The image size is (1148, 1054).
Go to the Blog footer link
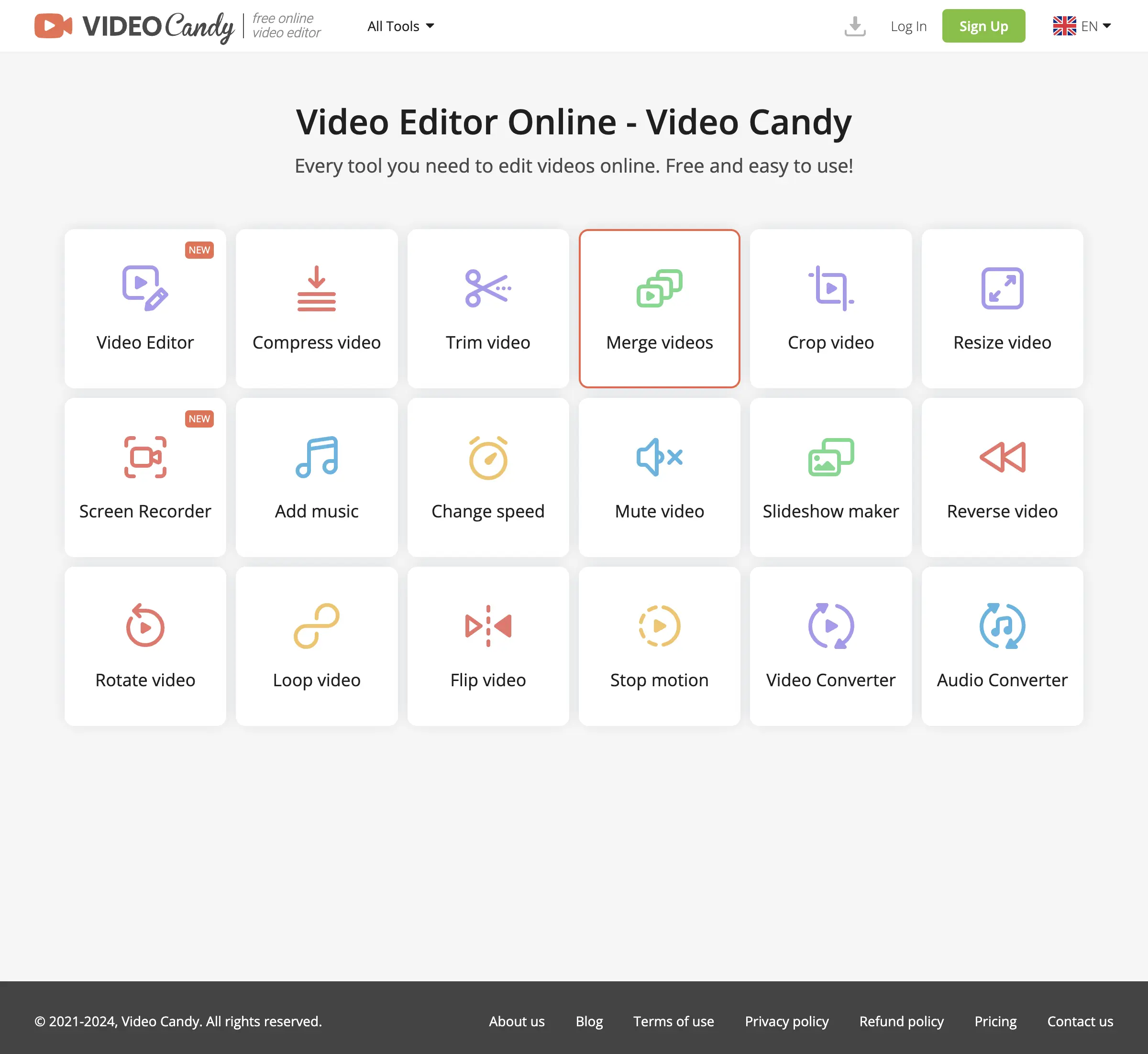pos(589,1021)
